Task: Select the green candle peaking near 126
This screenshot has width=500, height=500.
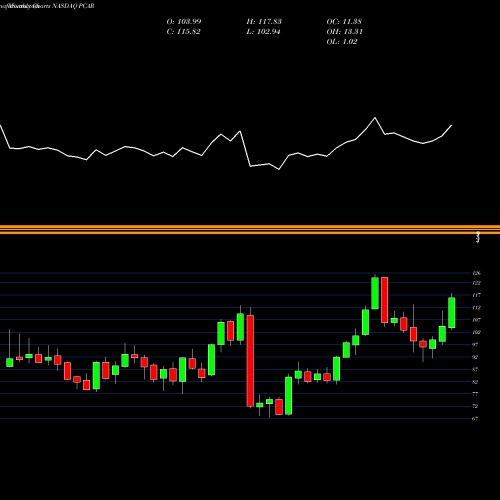Action: [375, 293]
